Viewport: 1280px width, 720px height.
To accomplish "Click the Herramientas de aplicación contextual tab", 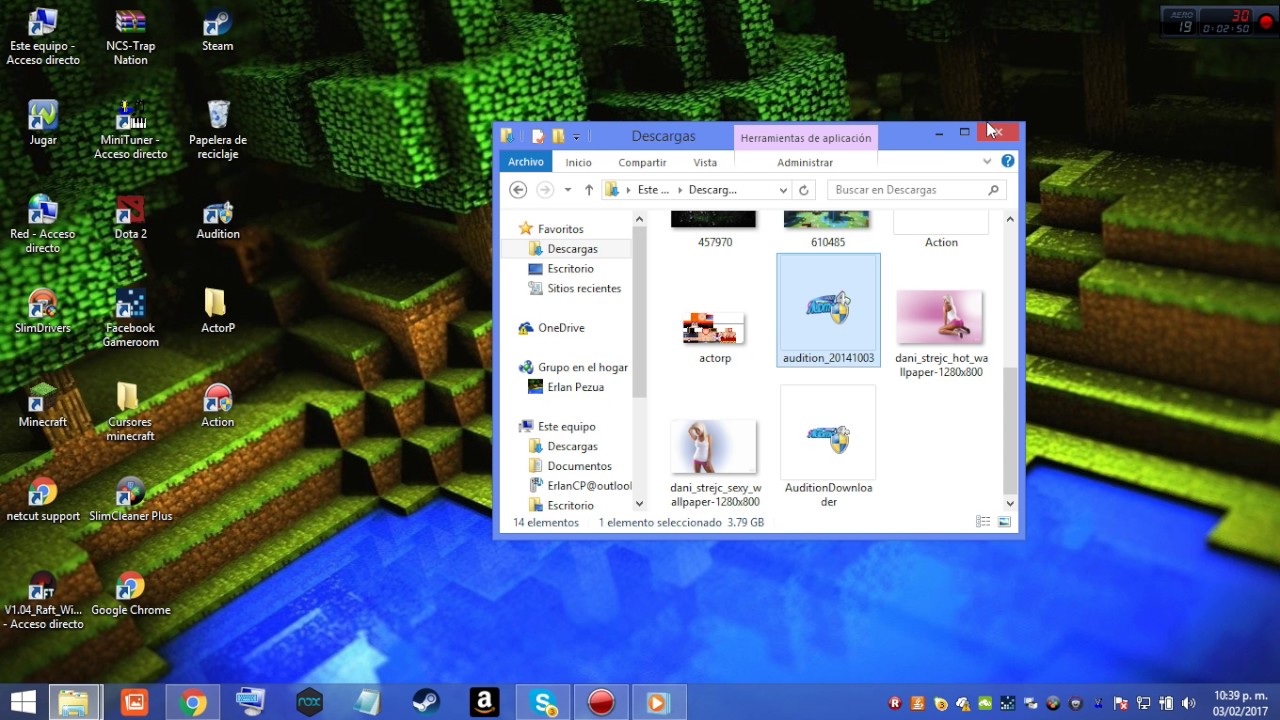I will [x=806, y=138].
